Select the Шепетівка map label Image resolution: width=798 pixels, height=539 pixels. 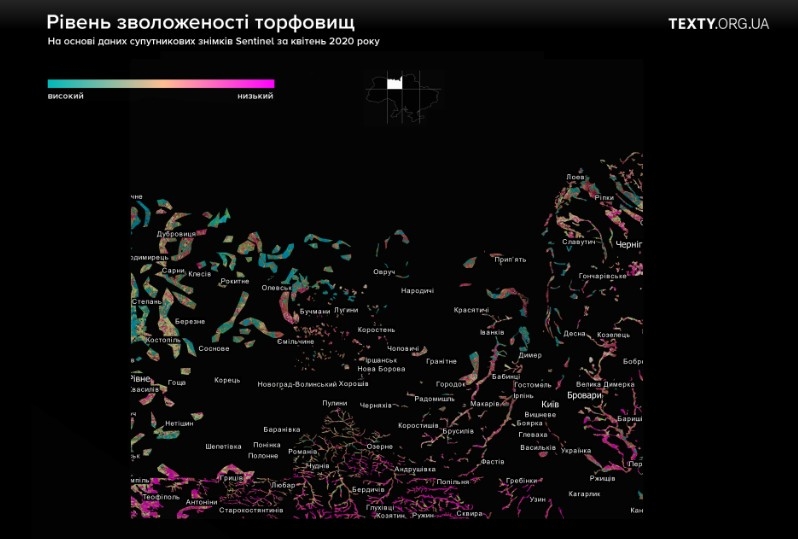[x=223, y=446]
